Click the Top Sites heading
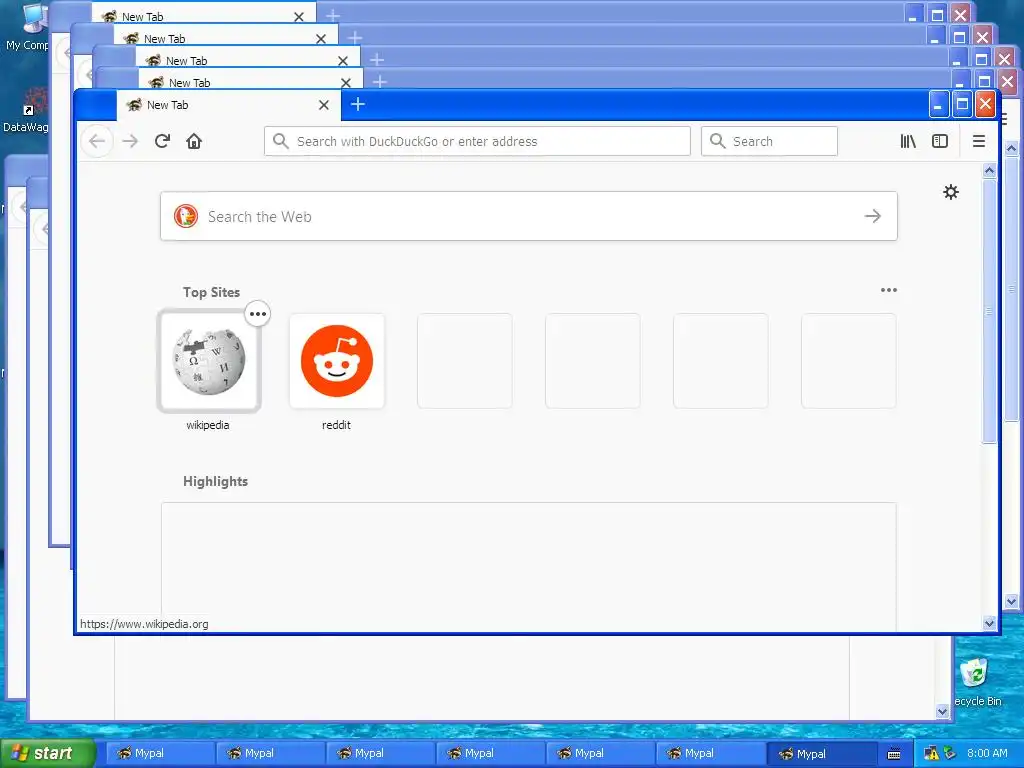The height and width of the screenshot is (768, 1024). (x=212, y=293)
